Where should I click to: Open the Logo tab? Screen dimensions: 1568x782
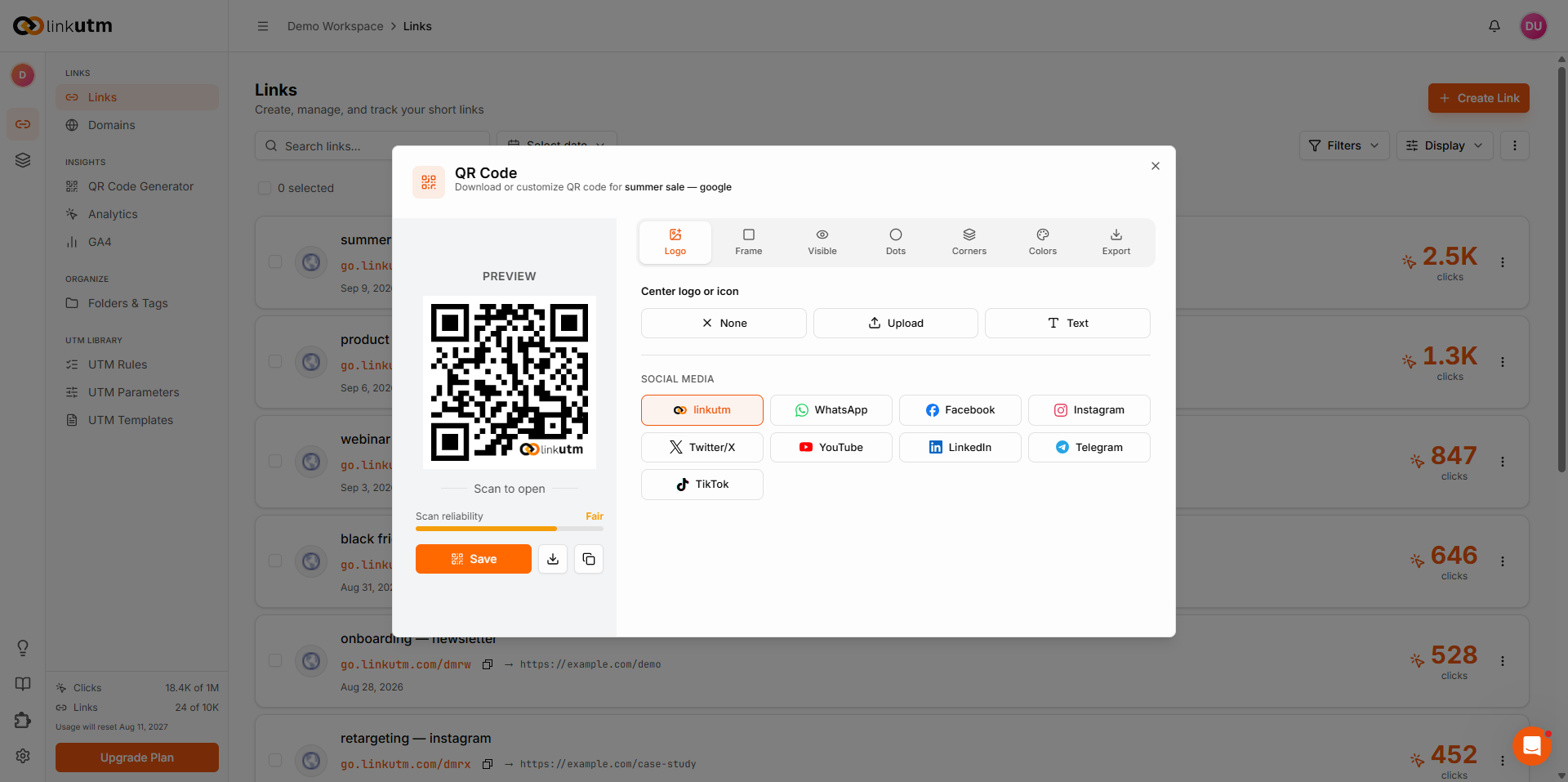(675, 243)
